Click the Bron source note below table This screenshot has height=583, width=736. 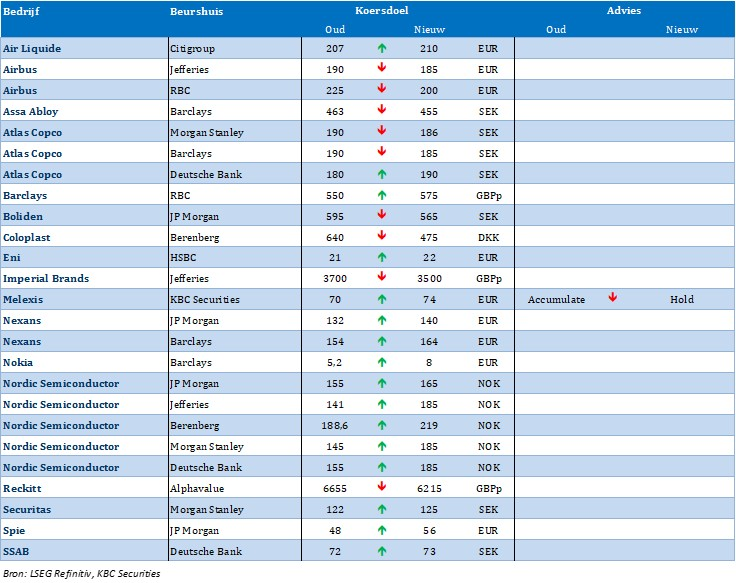click(x=80, y=573)
